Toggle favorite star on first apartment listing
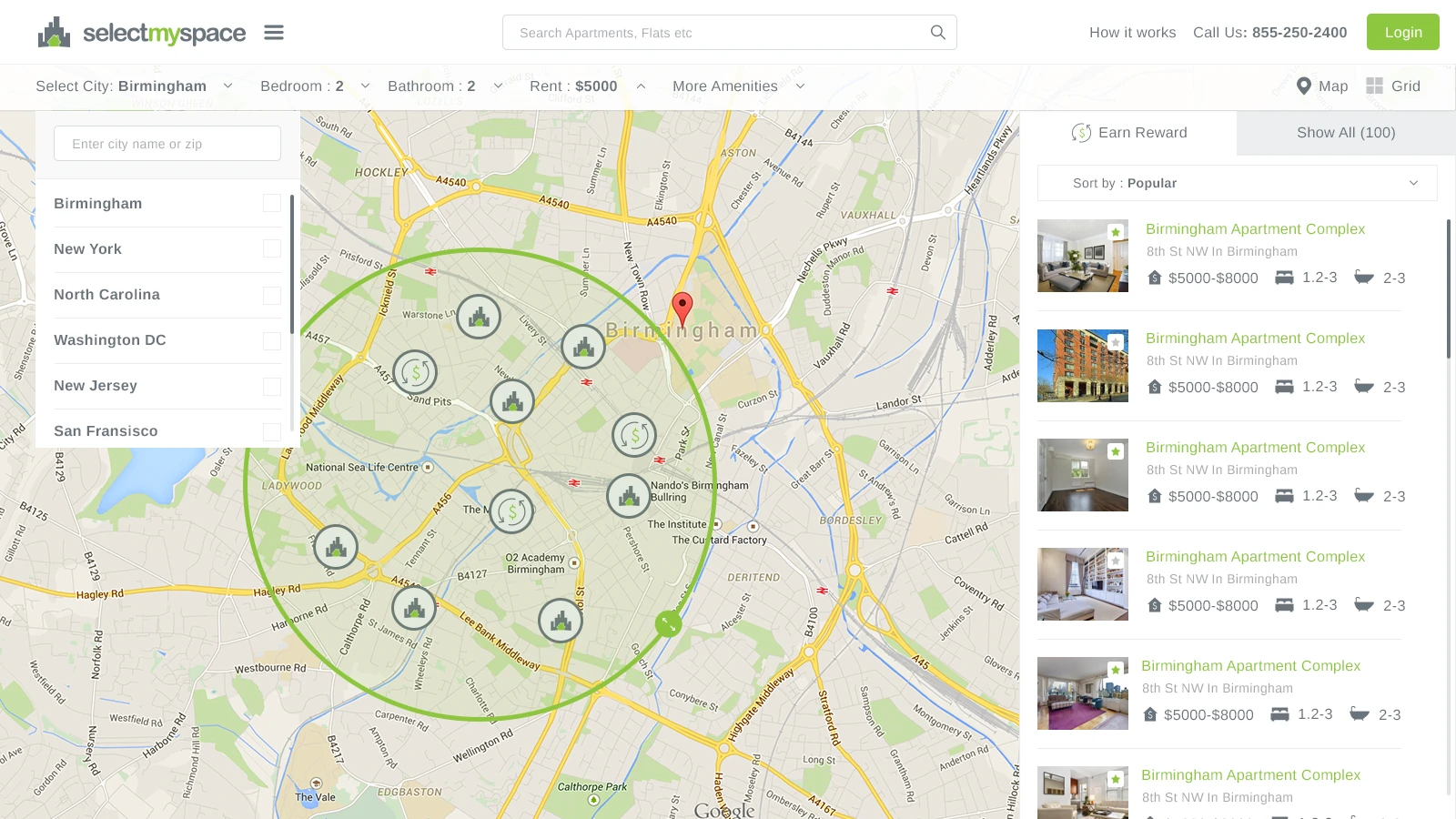 coord(1116,232)
